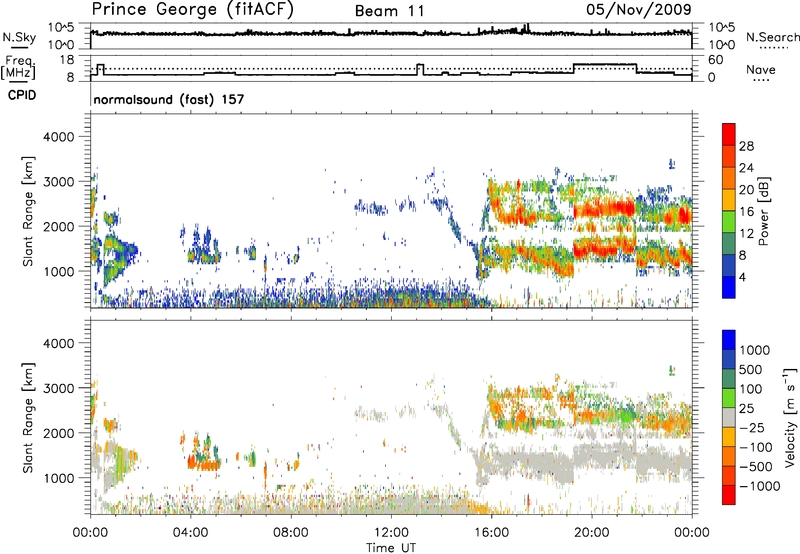Click the Beam 11 label
800x554 pixels.
390,11
